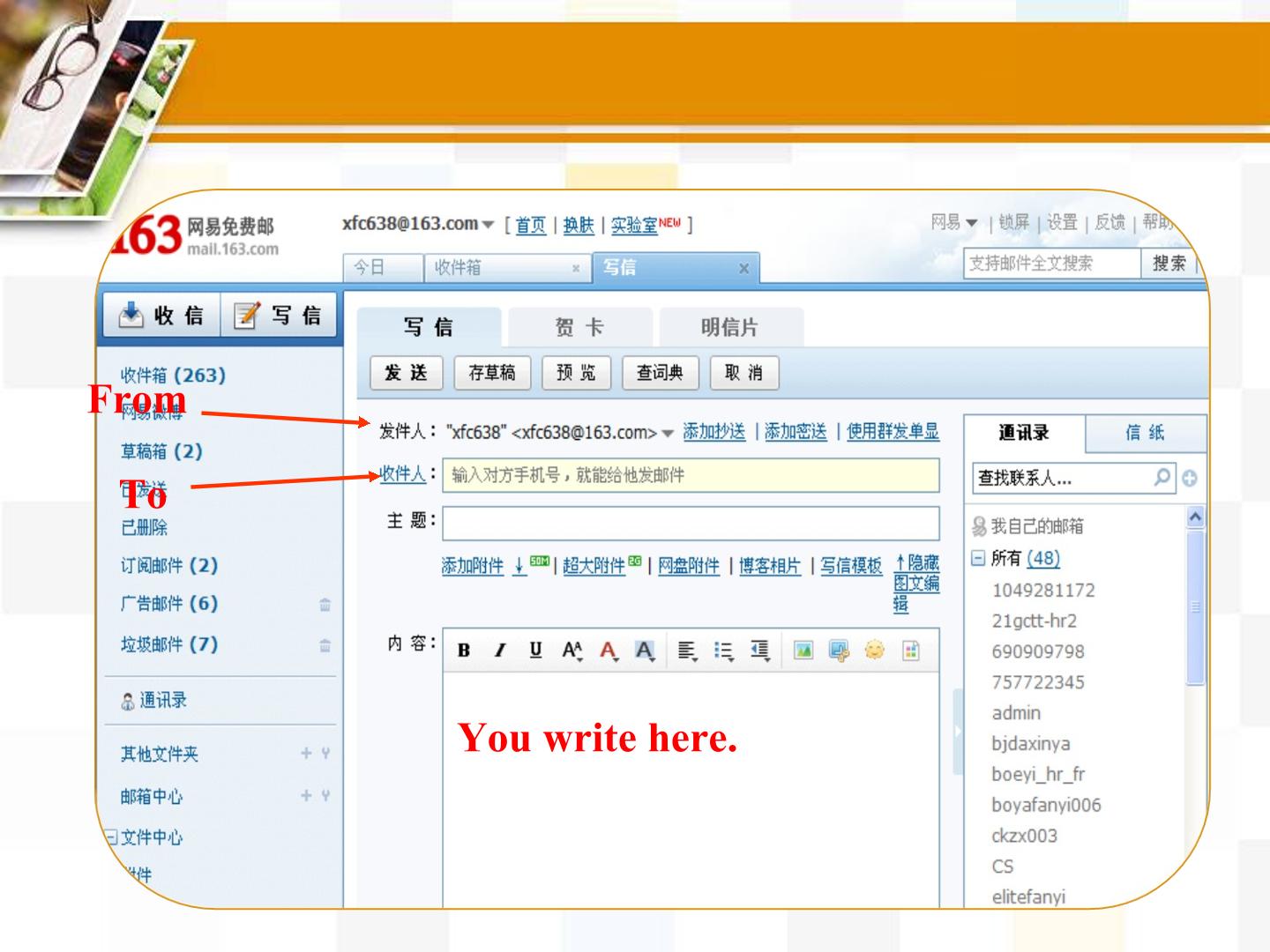
Task: Click the 发送 send button
Action: point(407,373)
